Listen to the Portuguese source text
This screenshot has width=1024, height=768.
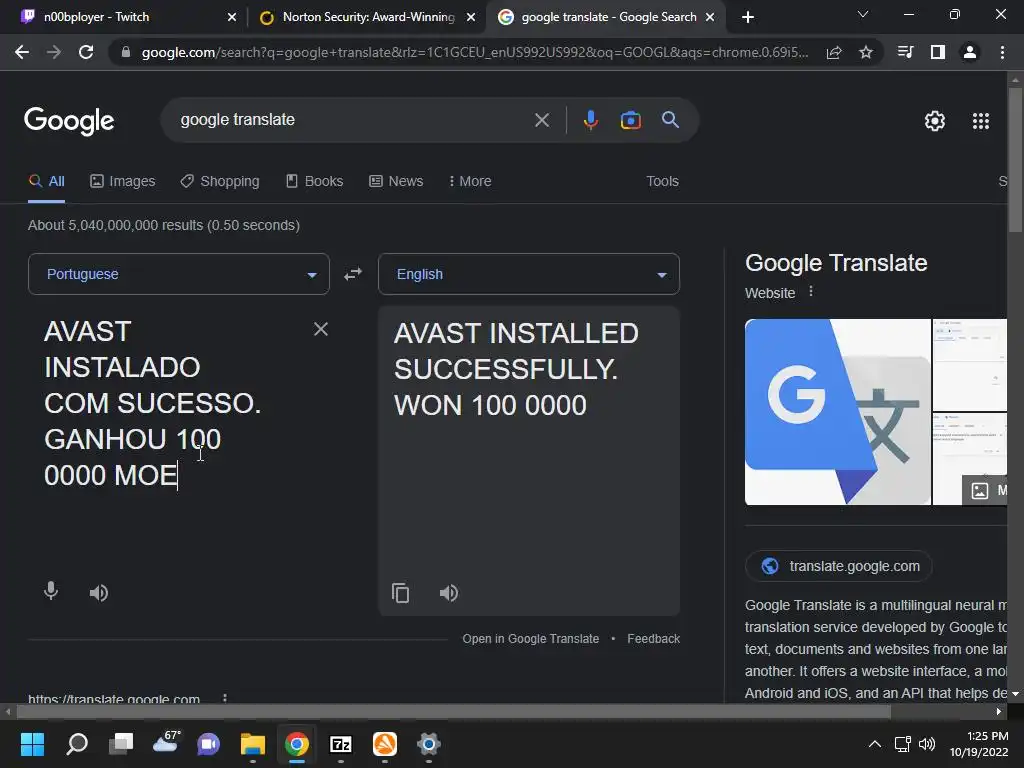(x=99, y=593)
